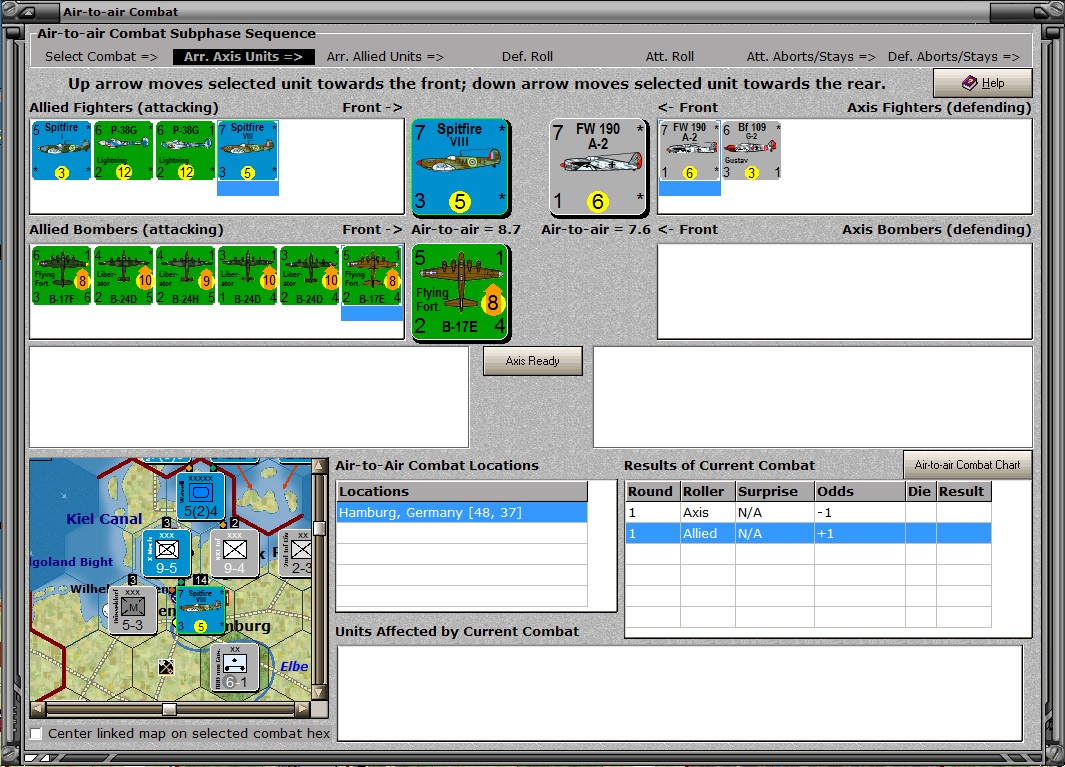Click the Surprise column header

click(x=774, y=492)
